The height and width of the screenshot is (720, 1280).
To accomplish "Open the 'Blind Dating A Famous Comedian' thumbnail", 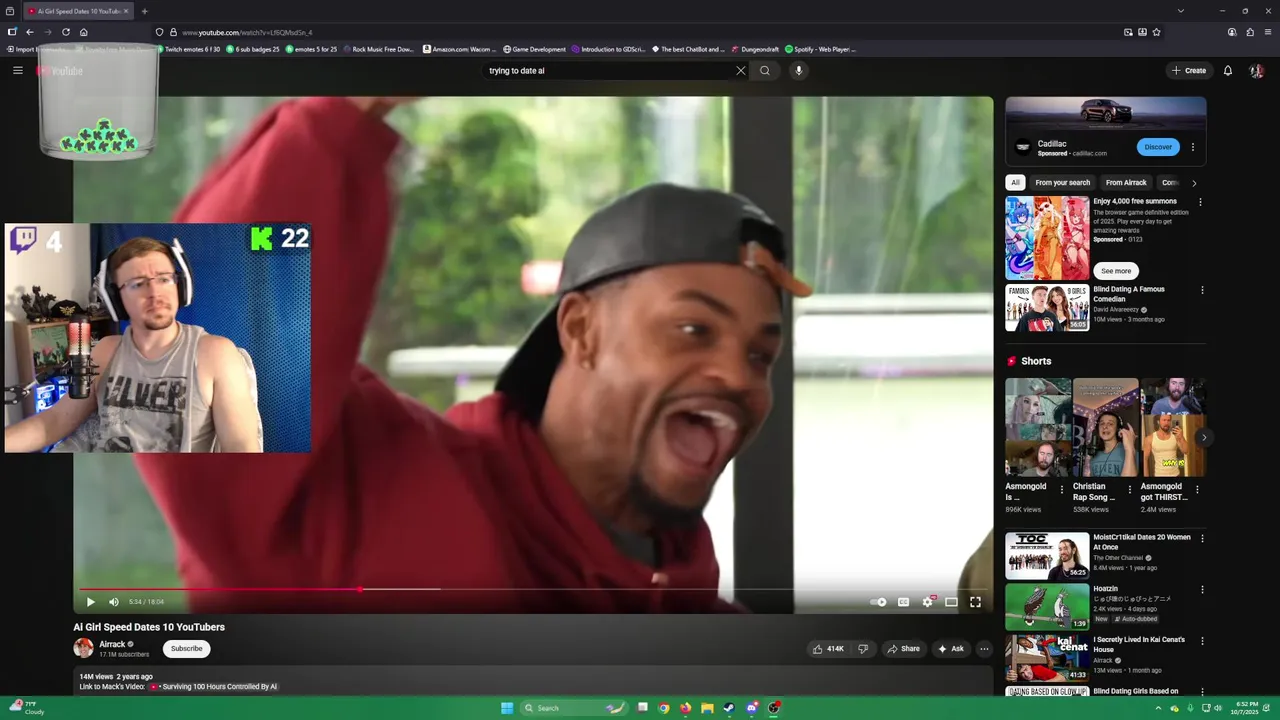I will pyautogui.click(x=1047, y=308).
